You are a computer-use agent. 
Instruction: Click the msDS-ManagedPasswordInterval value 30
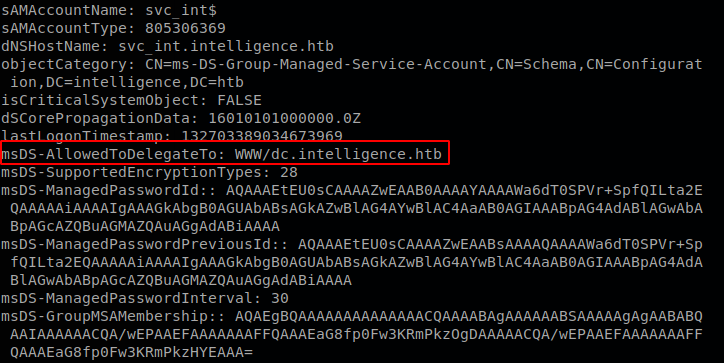pyautogui.click(x=280, y=298)
